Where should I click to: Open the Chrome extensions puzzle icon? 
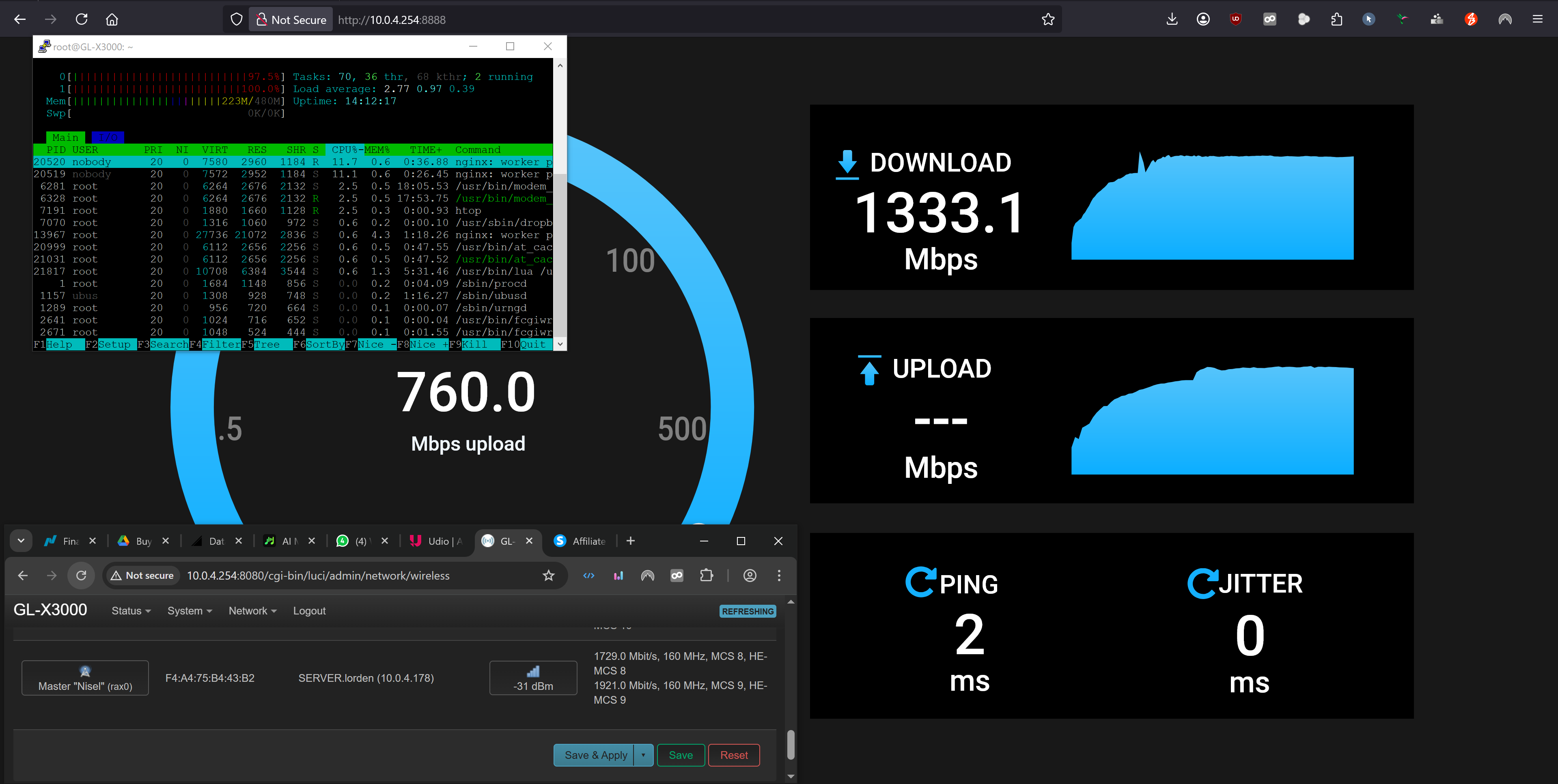(706, 576)
